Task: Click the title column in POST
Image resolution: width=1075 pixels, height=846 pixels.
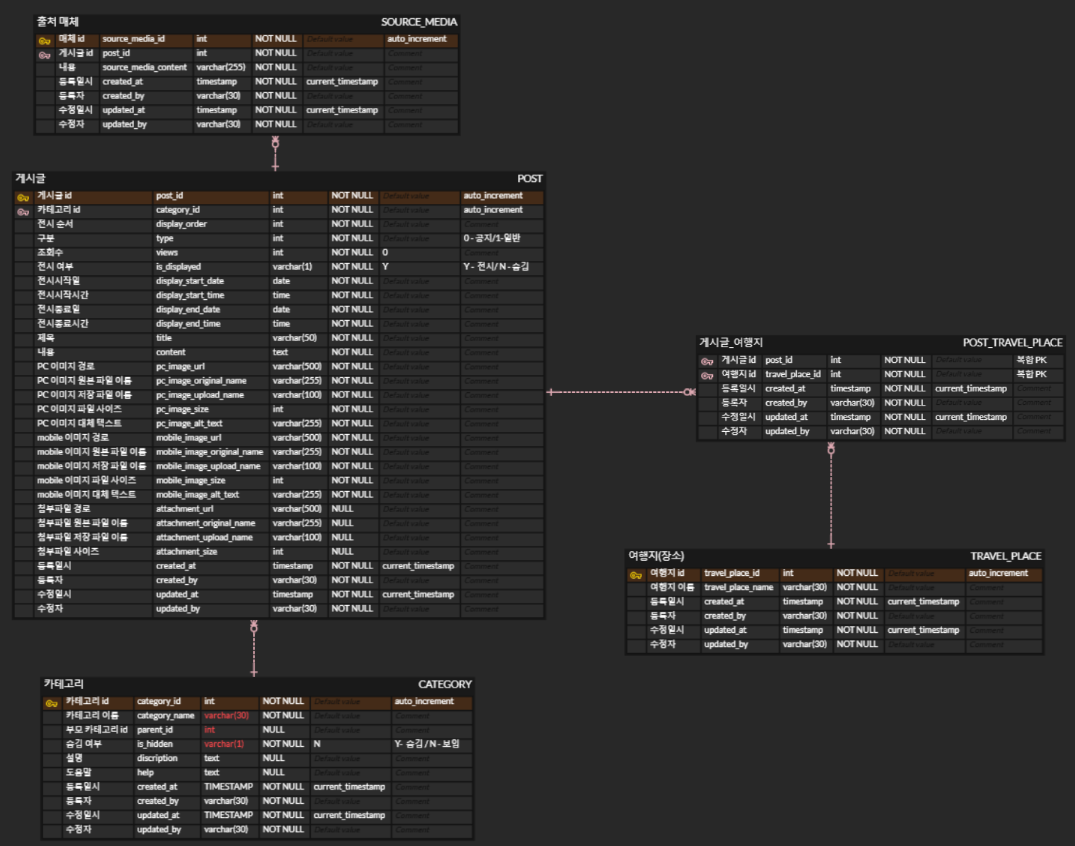Action: (x=164, y=338)
